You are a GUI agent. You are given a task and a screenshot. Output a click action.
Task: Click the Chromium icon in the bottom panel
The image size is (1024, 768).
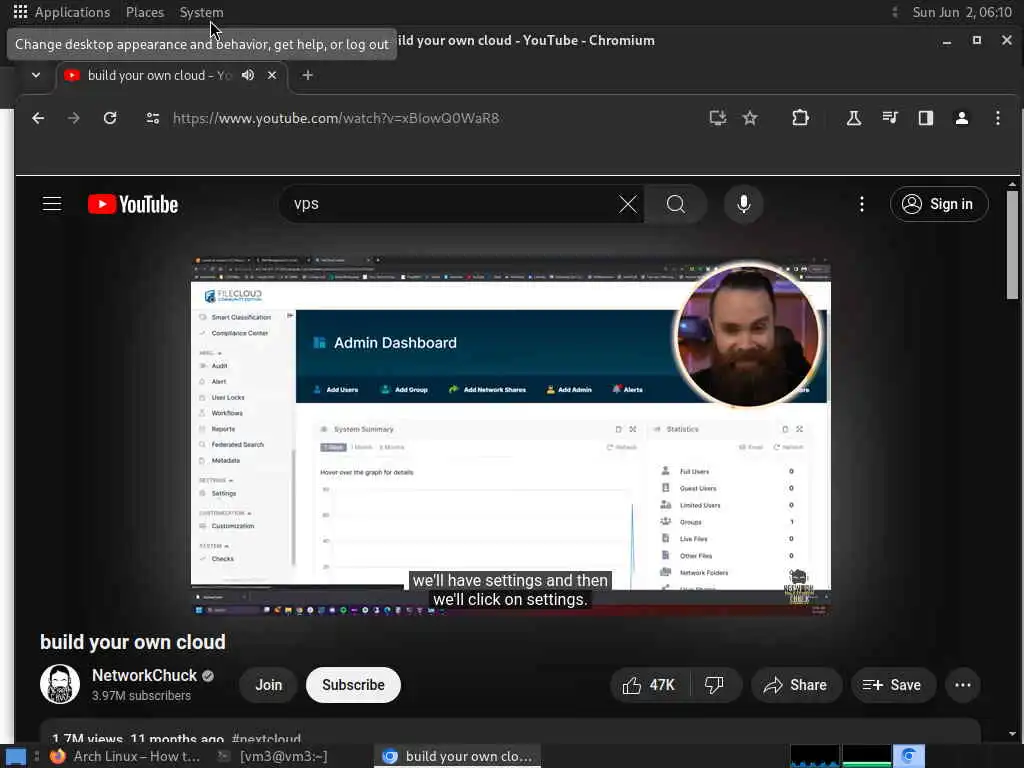(x=909, y=756)
